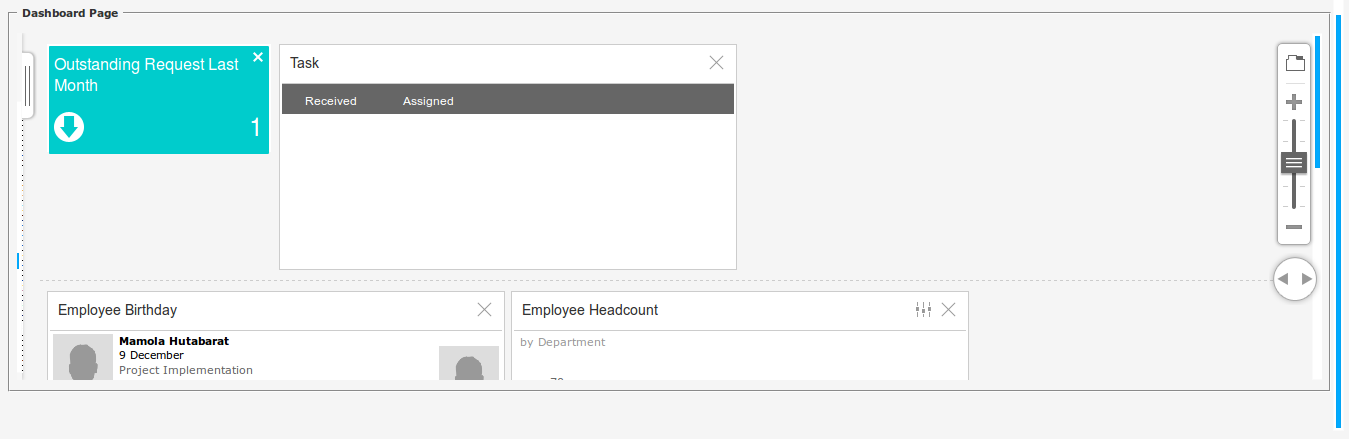Pan dashboard right with the right arrow

[x=1306, y=279]
